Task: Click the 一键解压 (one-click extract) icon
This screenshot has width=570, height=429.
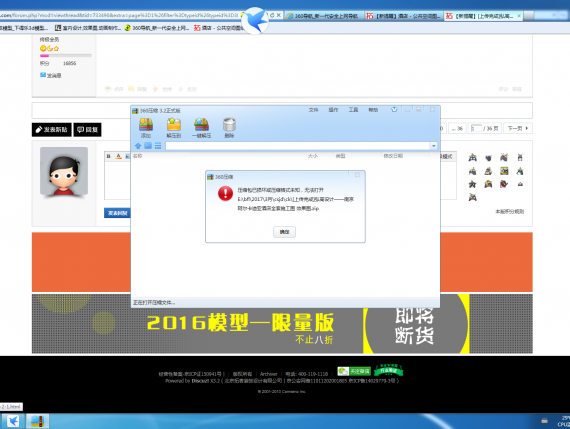Action: pos(201,128)
